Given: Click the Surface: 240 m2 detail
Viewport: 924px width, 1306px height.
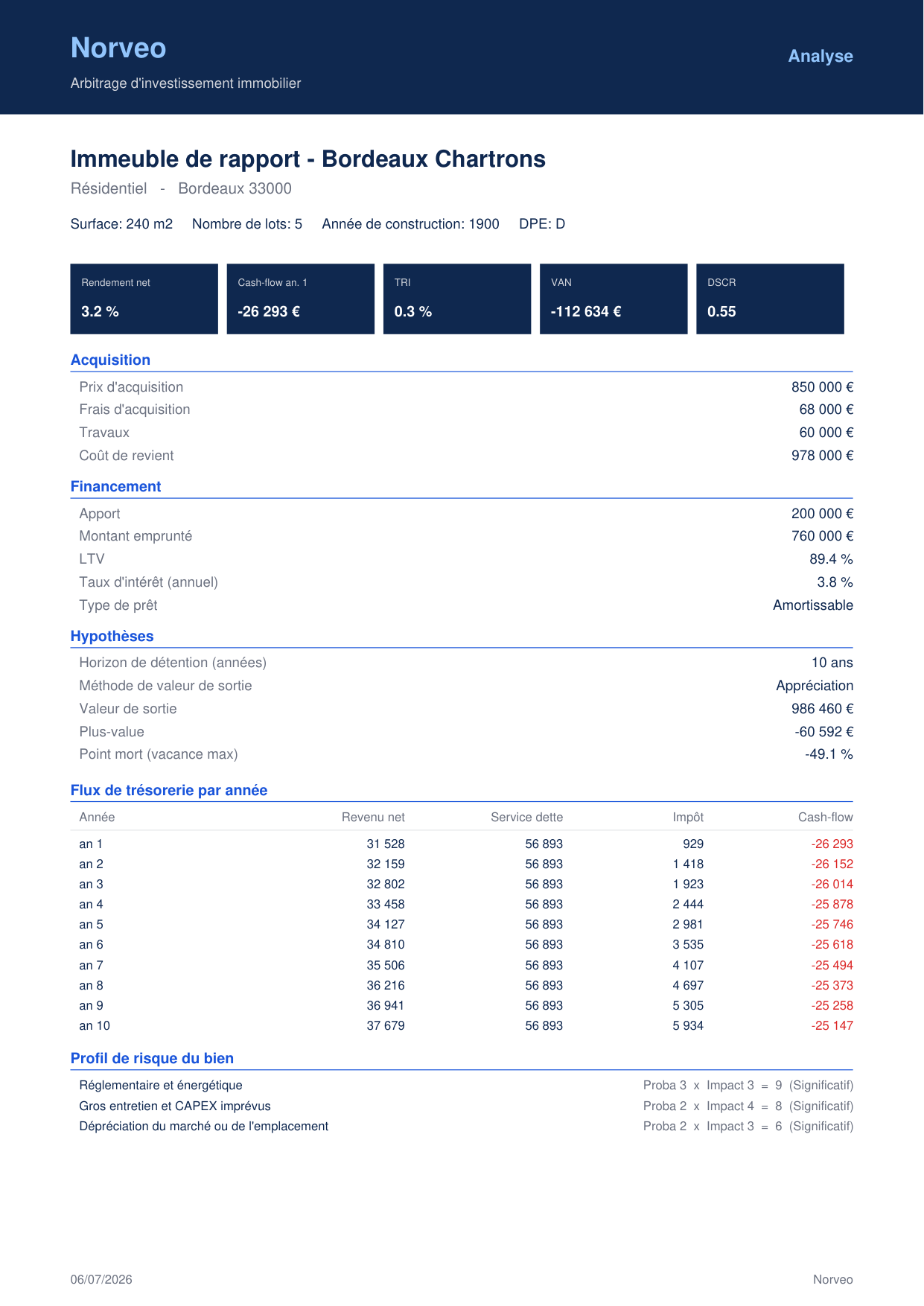Looking at the screenshot, I should 121,224.
